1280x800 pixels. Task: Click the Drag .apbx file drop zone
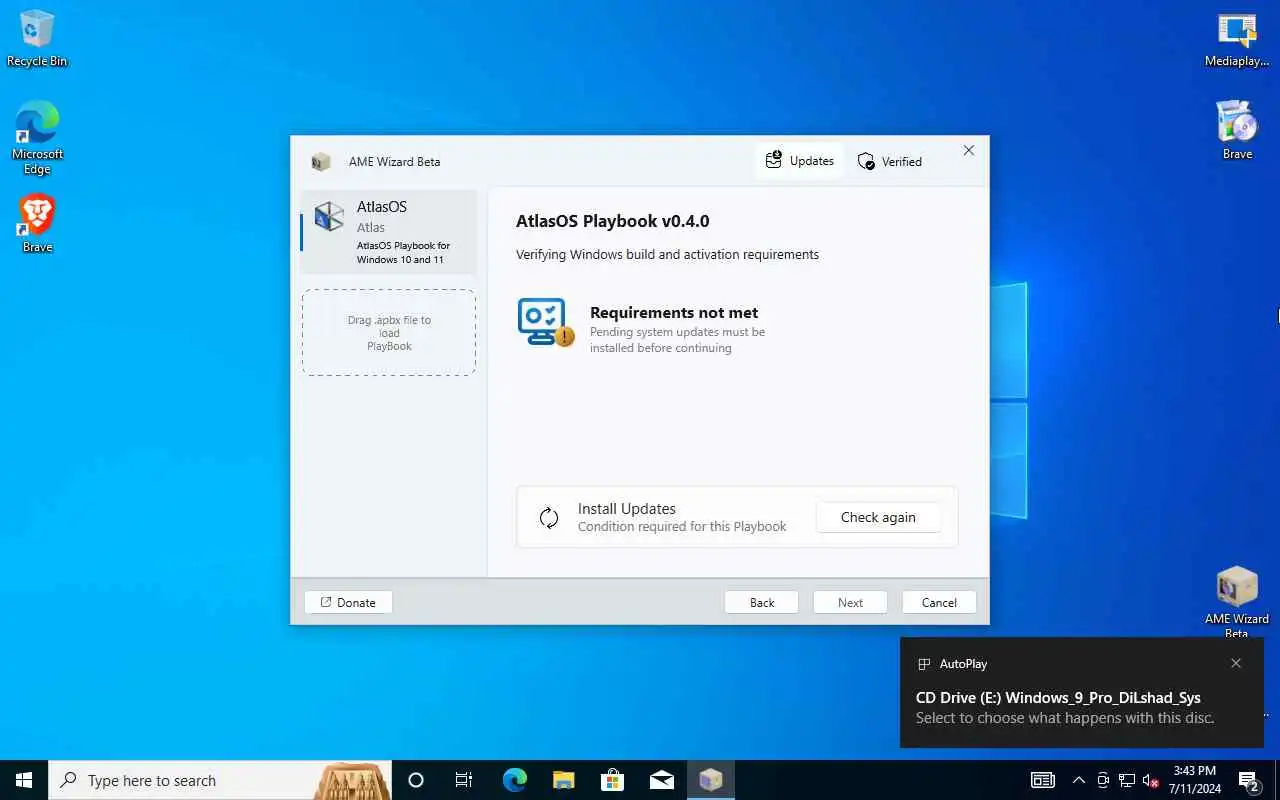click(x=389, y=333)
